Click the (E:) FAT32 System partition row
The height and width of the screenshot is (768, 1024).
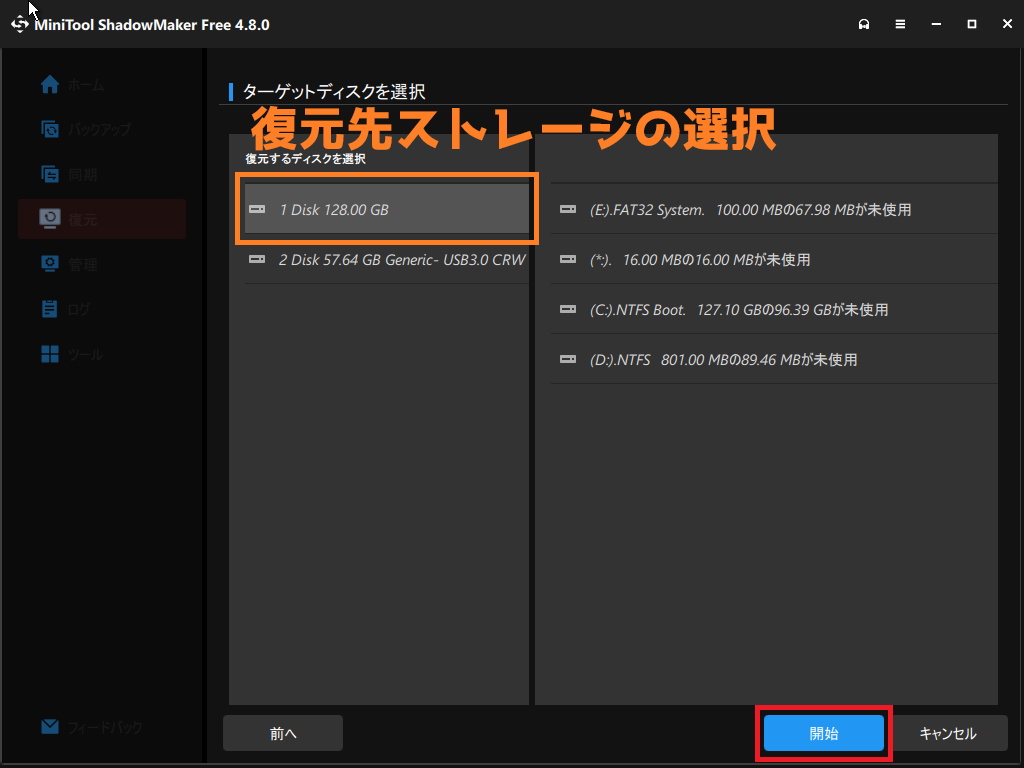pos(765,210)
